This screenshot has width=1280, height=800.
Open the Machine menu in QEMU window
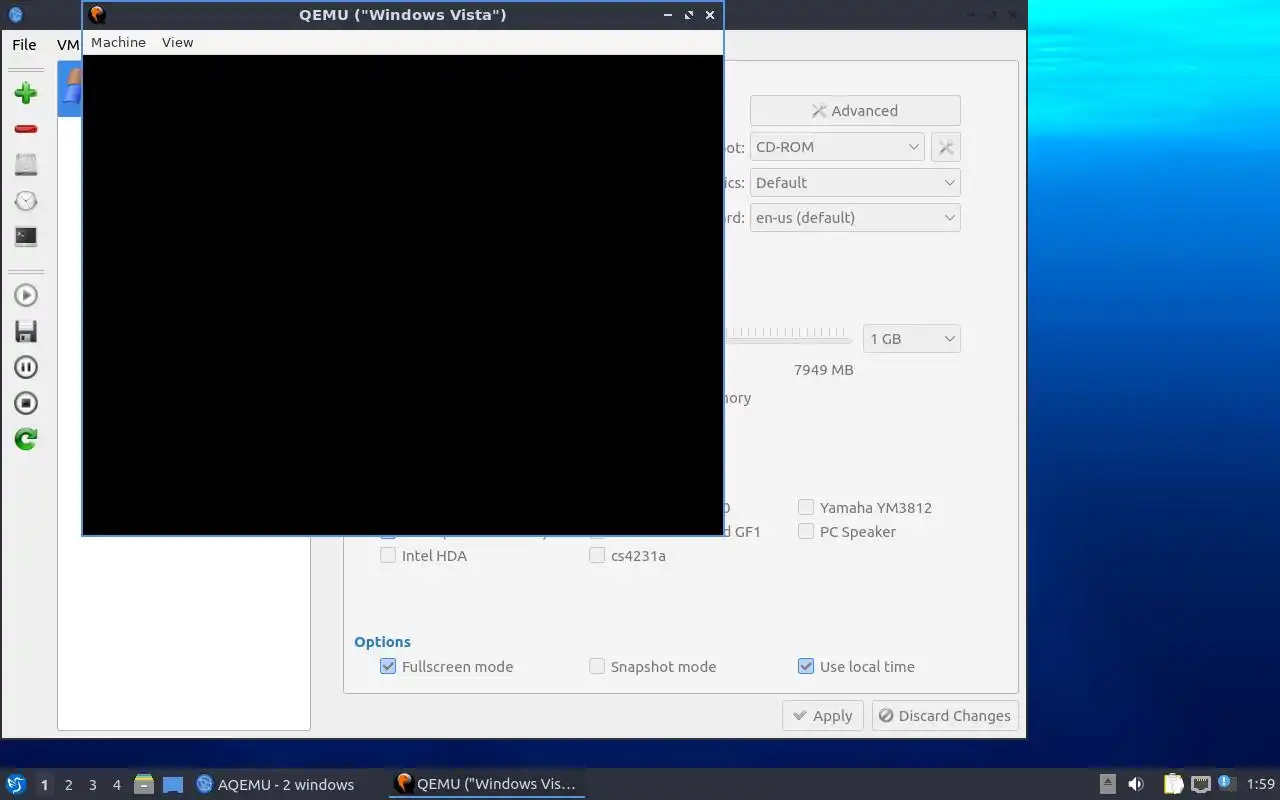[x=118, y=42]
